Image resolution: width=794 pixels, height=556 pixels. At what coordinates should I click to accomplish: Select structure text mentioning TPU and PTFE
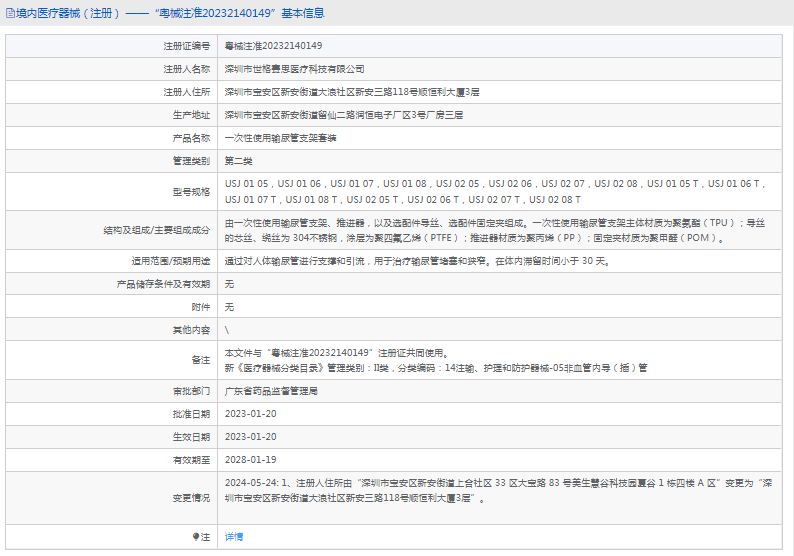[495, 230]
